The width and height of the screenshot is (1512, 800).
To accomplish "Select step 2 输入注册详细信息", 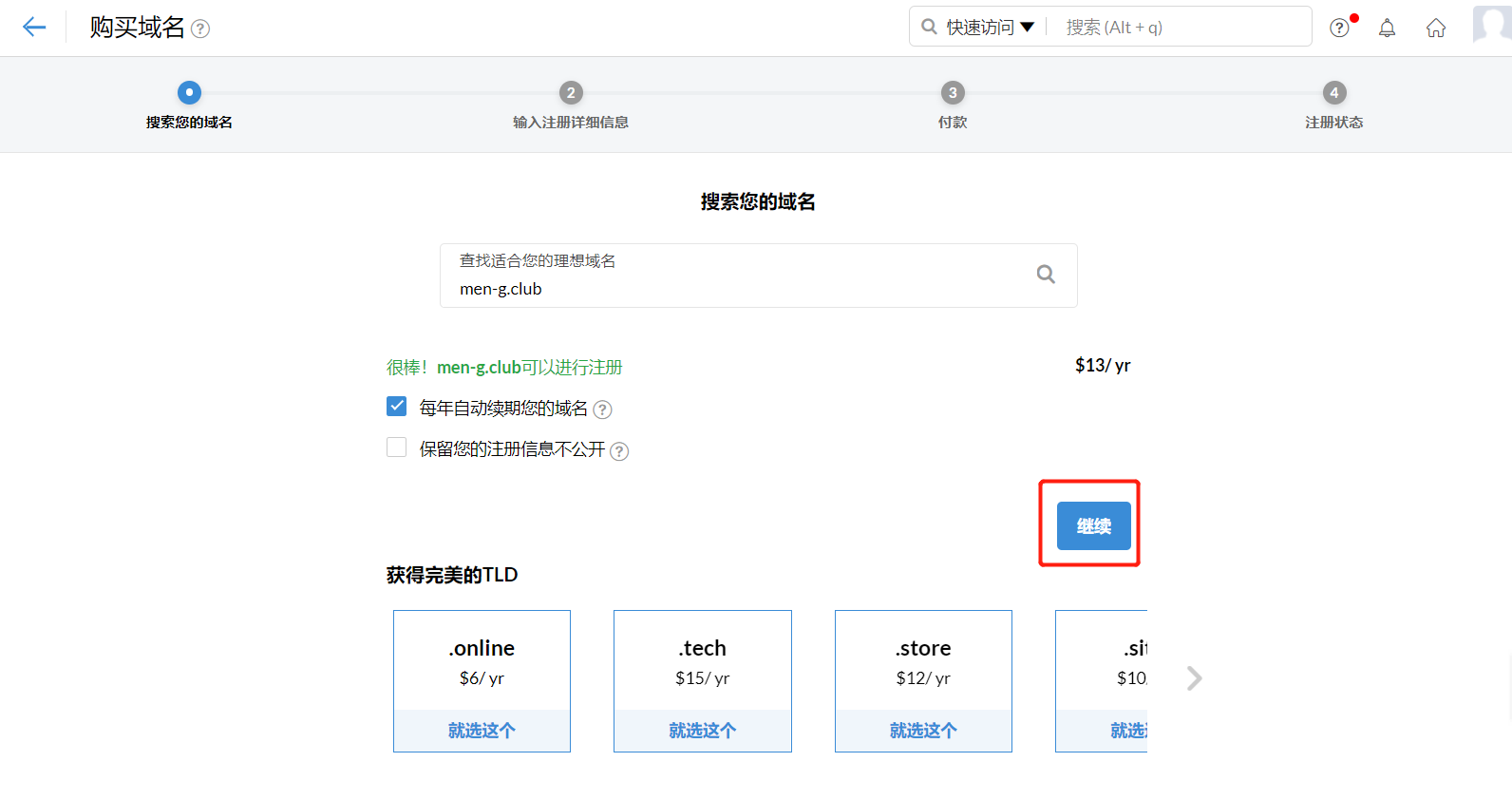I will point(571,93).
